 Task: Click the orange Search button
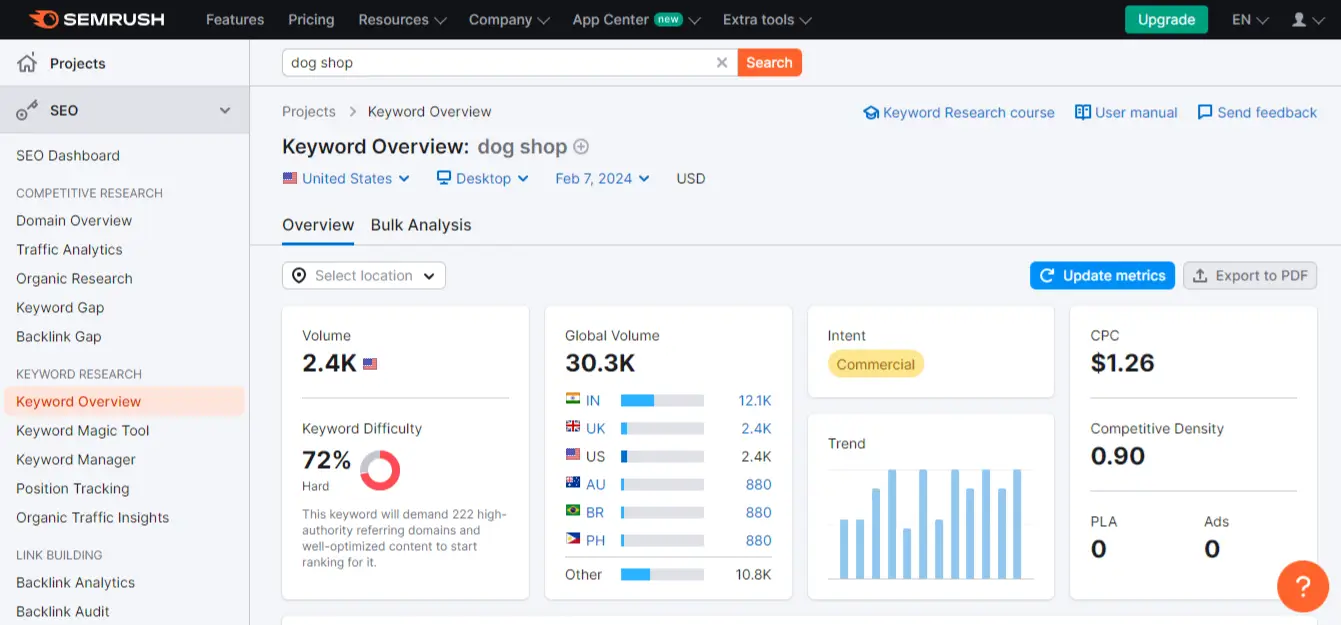pyautogui.click(x=770, y=62)
